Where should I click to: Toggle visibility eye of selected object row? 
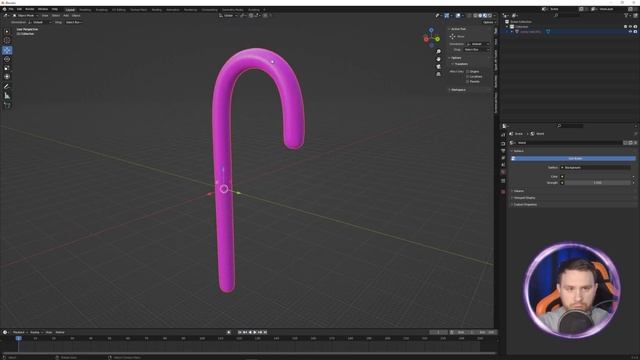coord(630,31)
